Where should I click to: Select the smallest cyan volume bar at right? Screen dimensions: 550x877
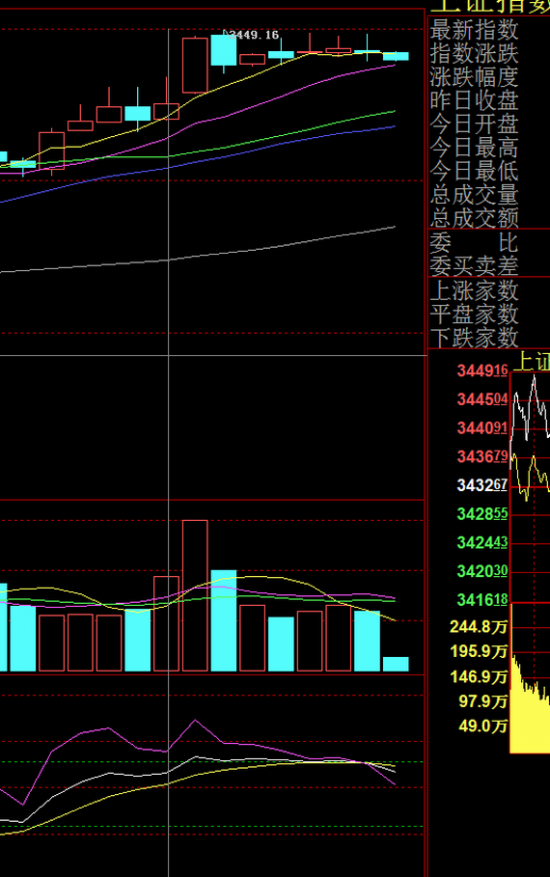point(396,664)
